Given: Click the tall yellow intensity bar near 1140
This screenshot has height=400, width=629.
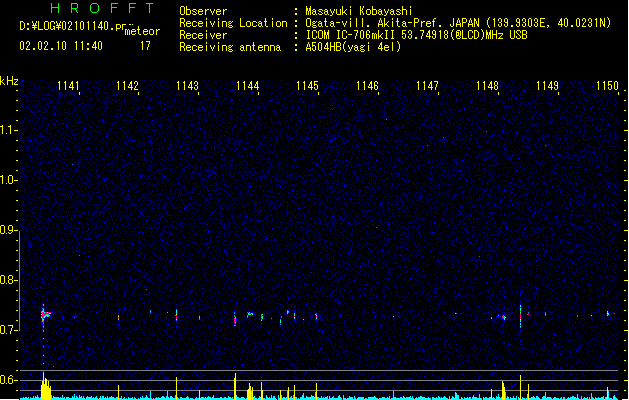Looking at the screenshot, I should [x=46, y=386].
